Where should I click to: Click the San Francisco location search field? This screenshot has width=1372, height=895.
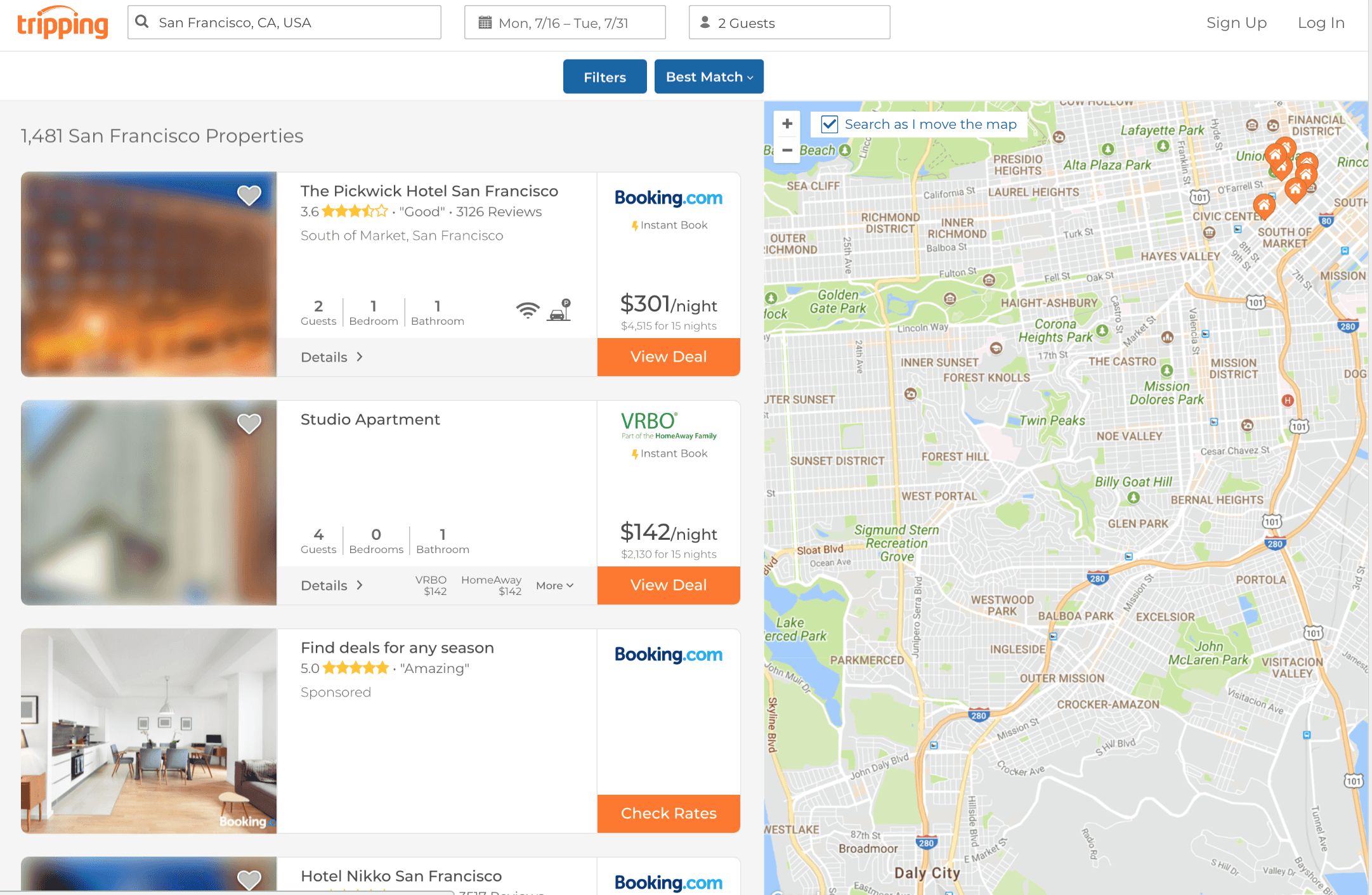pyautogui.click(x=284, y=22)
